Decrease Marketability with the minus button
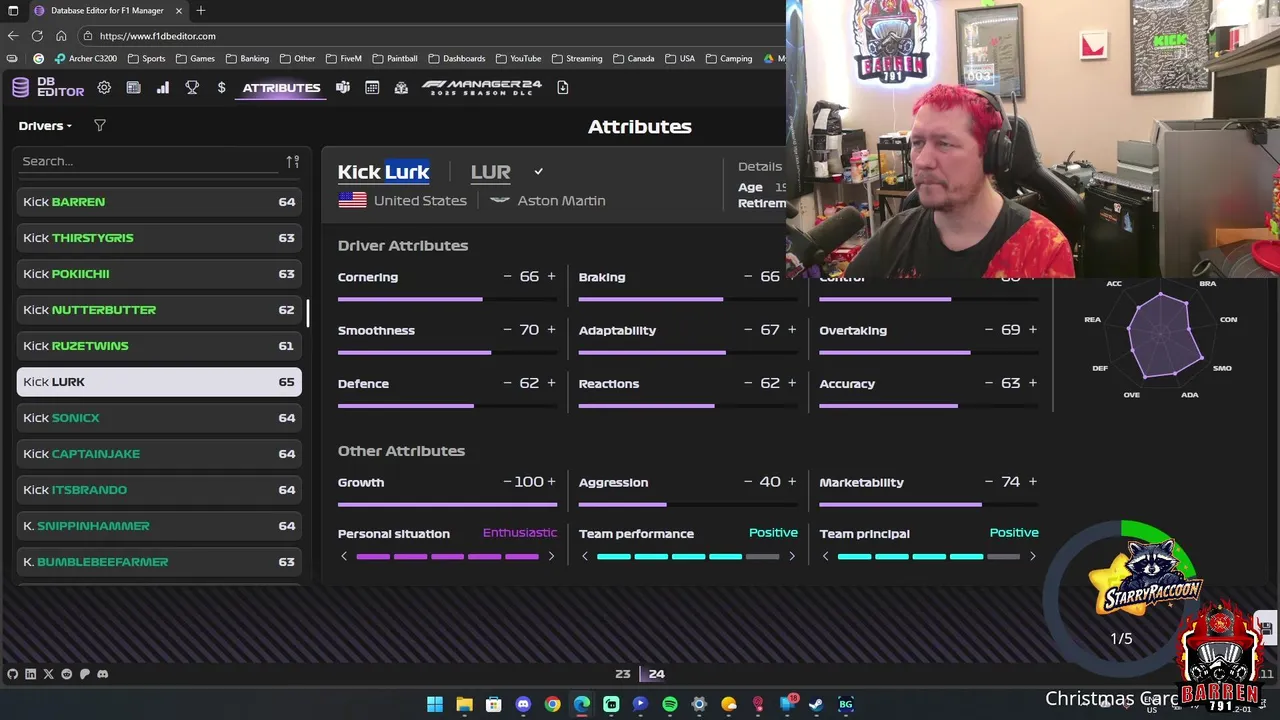Image resolution: width=1280 pixels, height=720 pixels. point(990,481)
